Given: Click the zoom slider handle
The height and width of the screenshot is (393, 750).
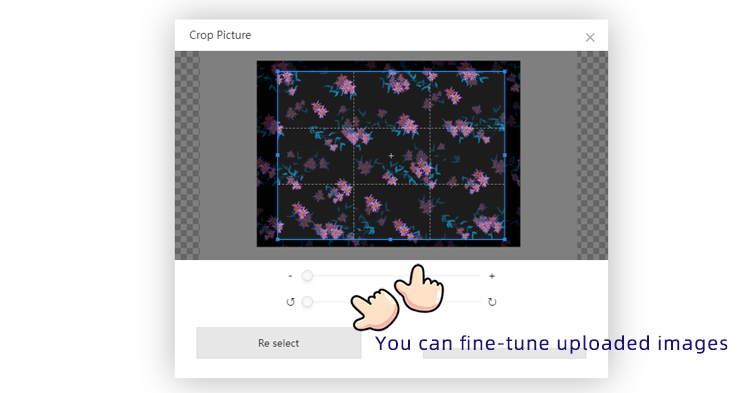Looking at the screenshot, I should click(x=308, y=276).
